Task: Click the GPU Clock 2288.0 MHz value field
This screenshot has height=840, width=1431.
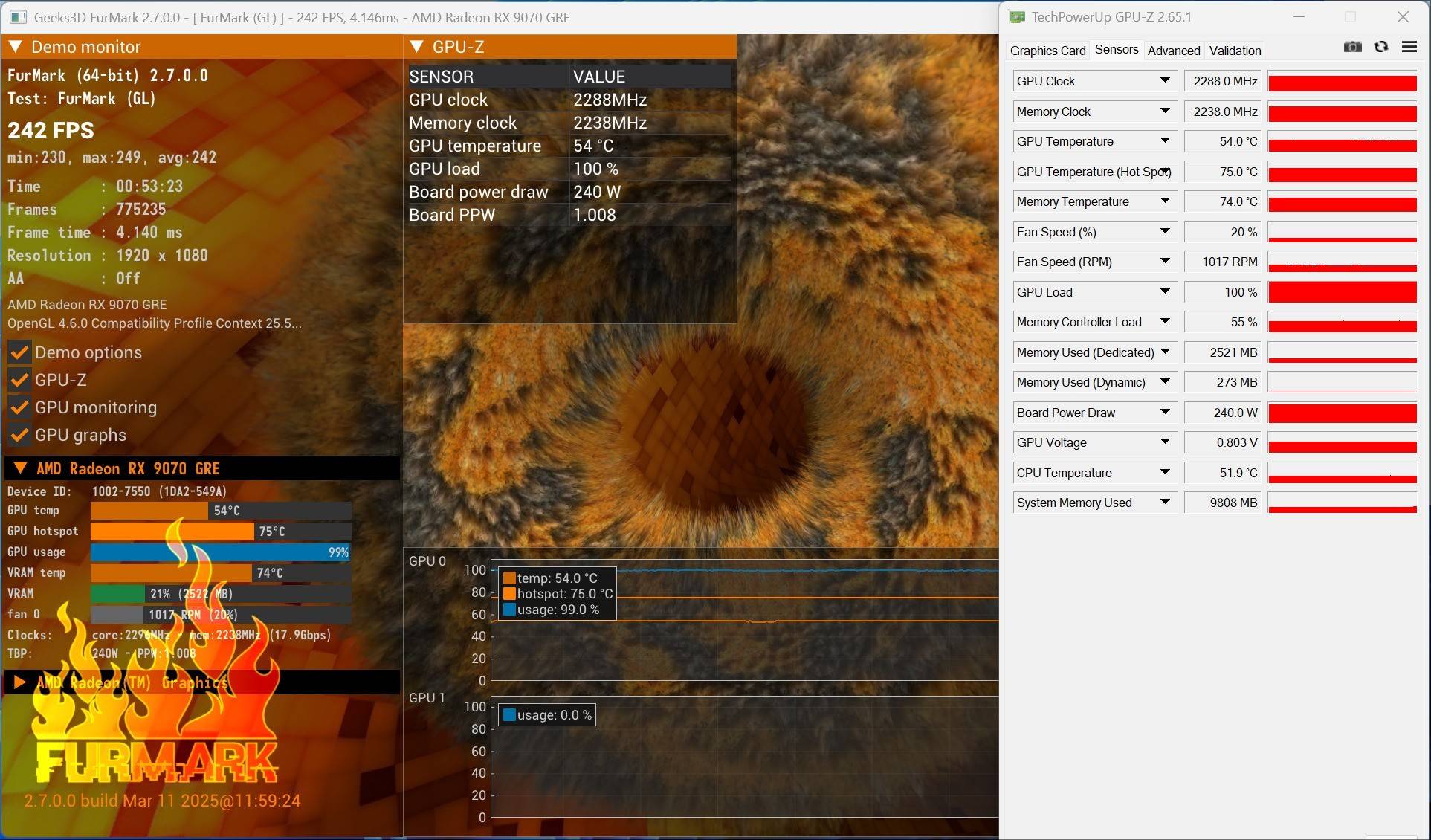Action: [x=1223, y=81]
